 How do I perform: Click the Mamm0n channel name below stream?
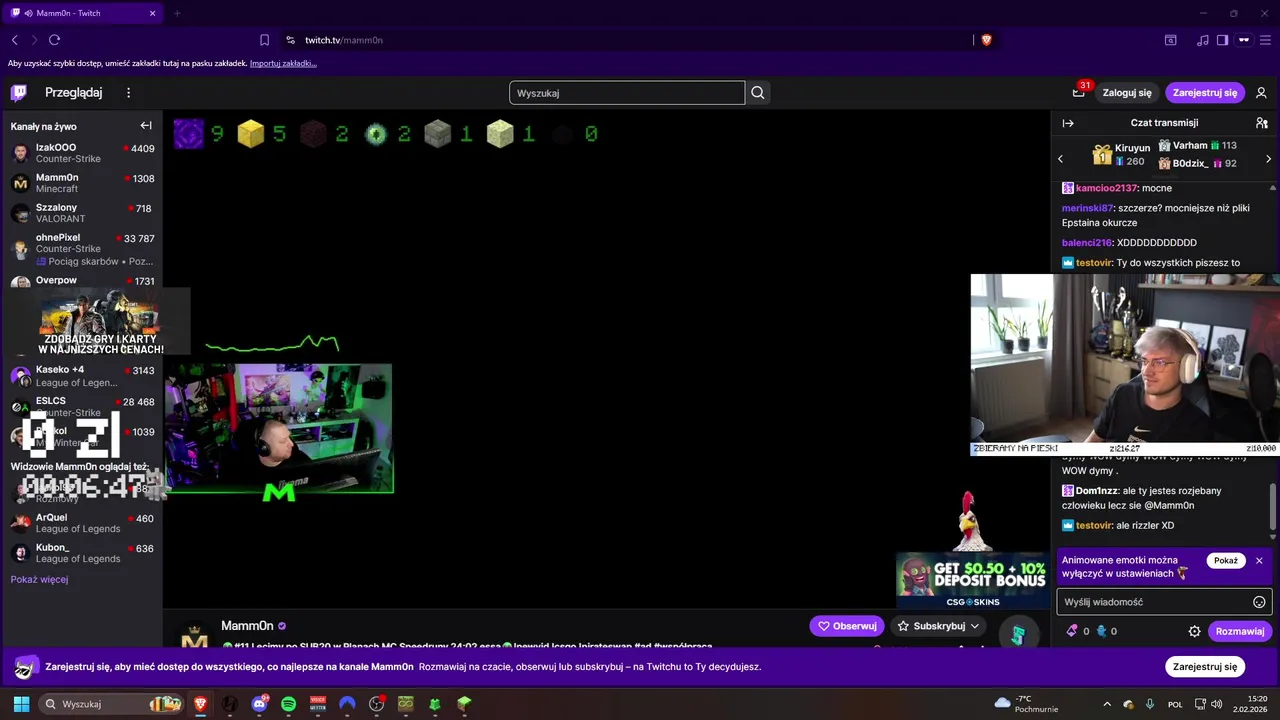pyautogui.click(x=247, y=626)
